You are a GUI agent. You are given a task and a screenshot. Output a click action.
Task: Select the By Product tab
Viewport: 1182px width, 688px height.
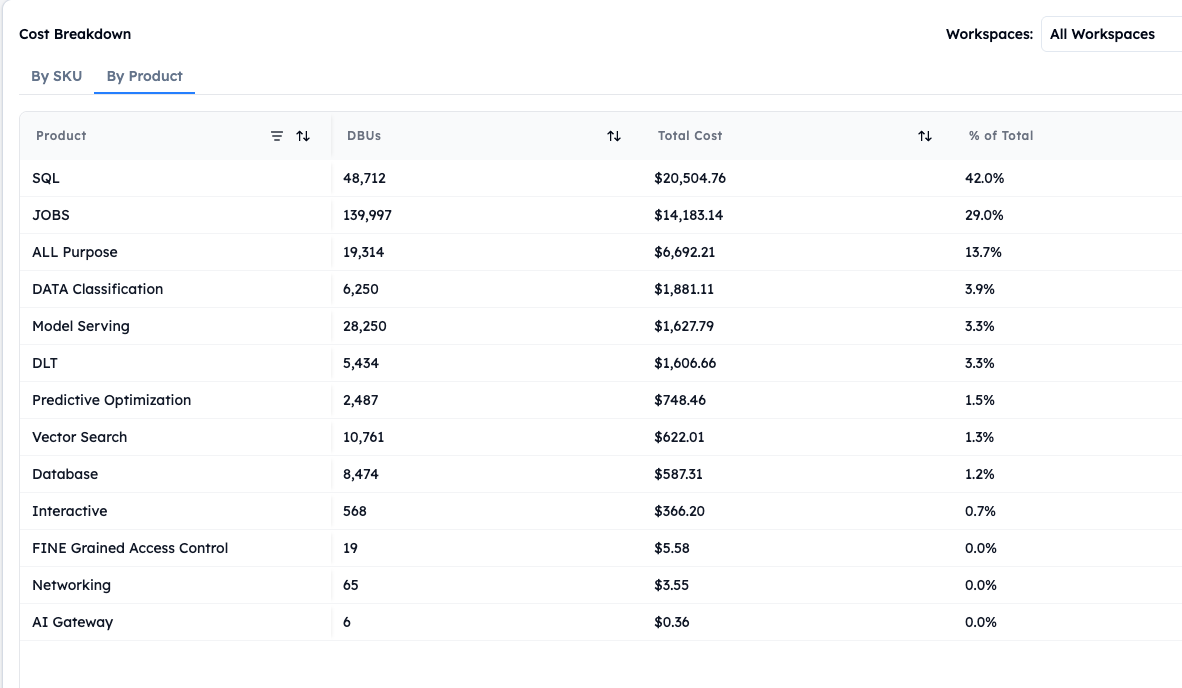(x=145, y=76)
